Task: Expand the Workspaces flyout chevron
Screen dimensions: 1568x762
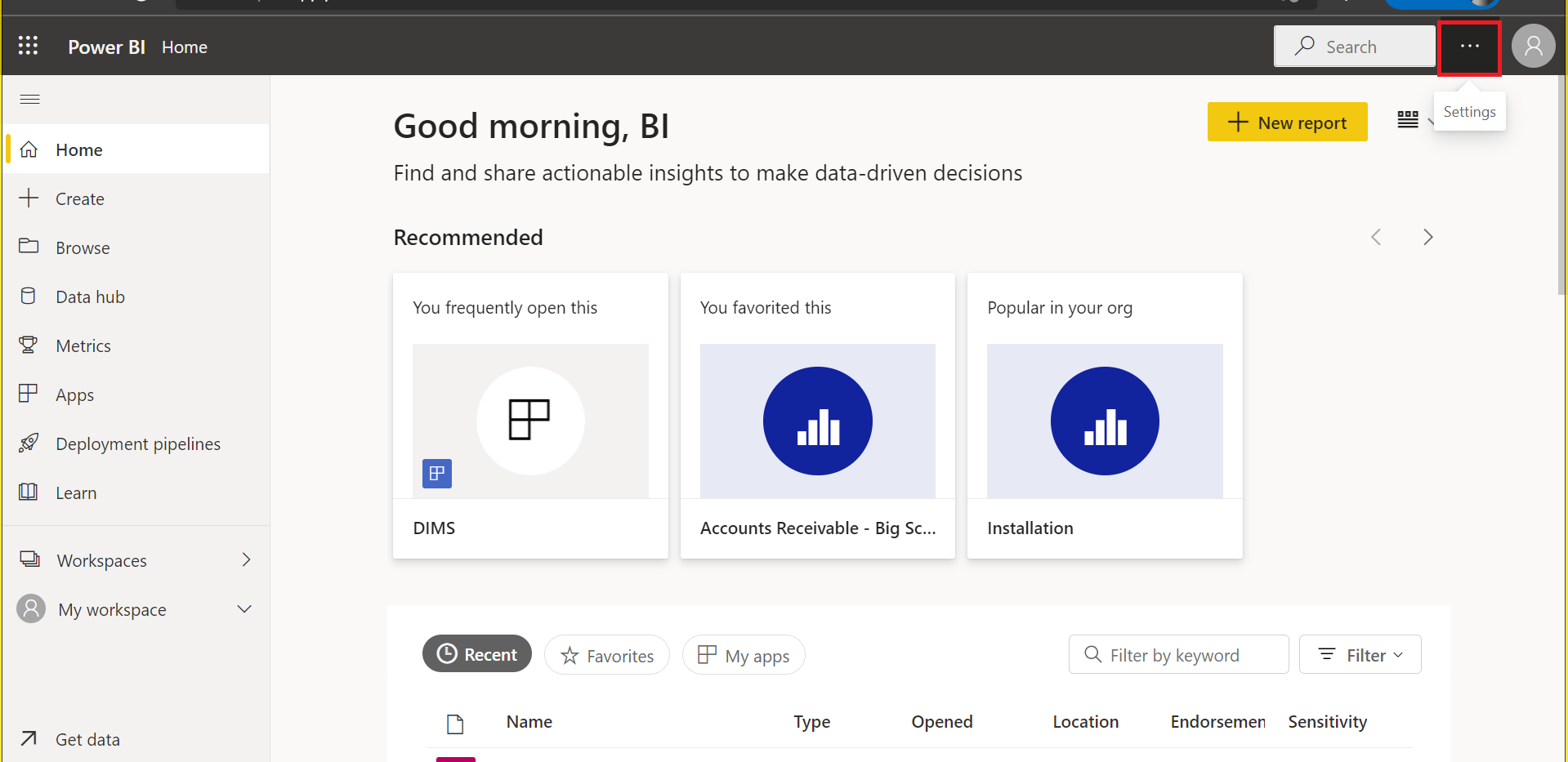Action: click(246, 559)
